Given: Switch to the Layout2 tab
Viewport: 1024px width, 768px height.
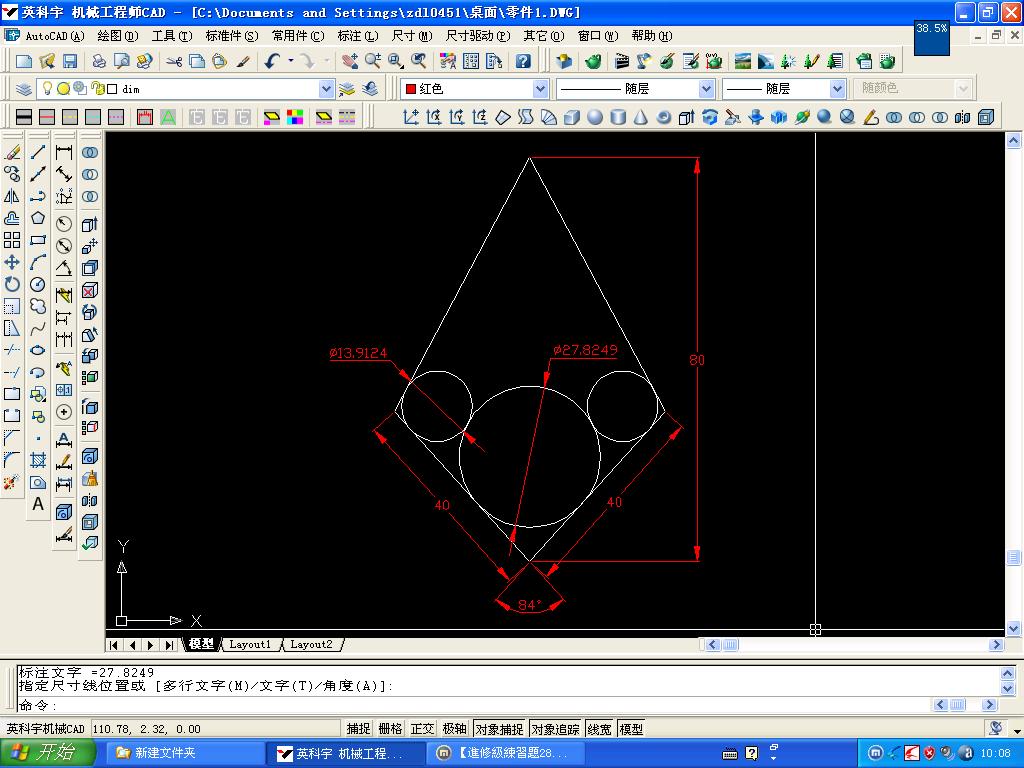Looking at the screenshot, I should tap(312, 645).
